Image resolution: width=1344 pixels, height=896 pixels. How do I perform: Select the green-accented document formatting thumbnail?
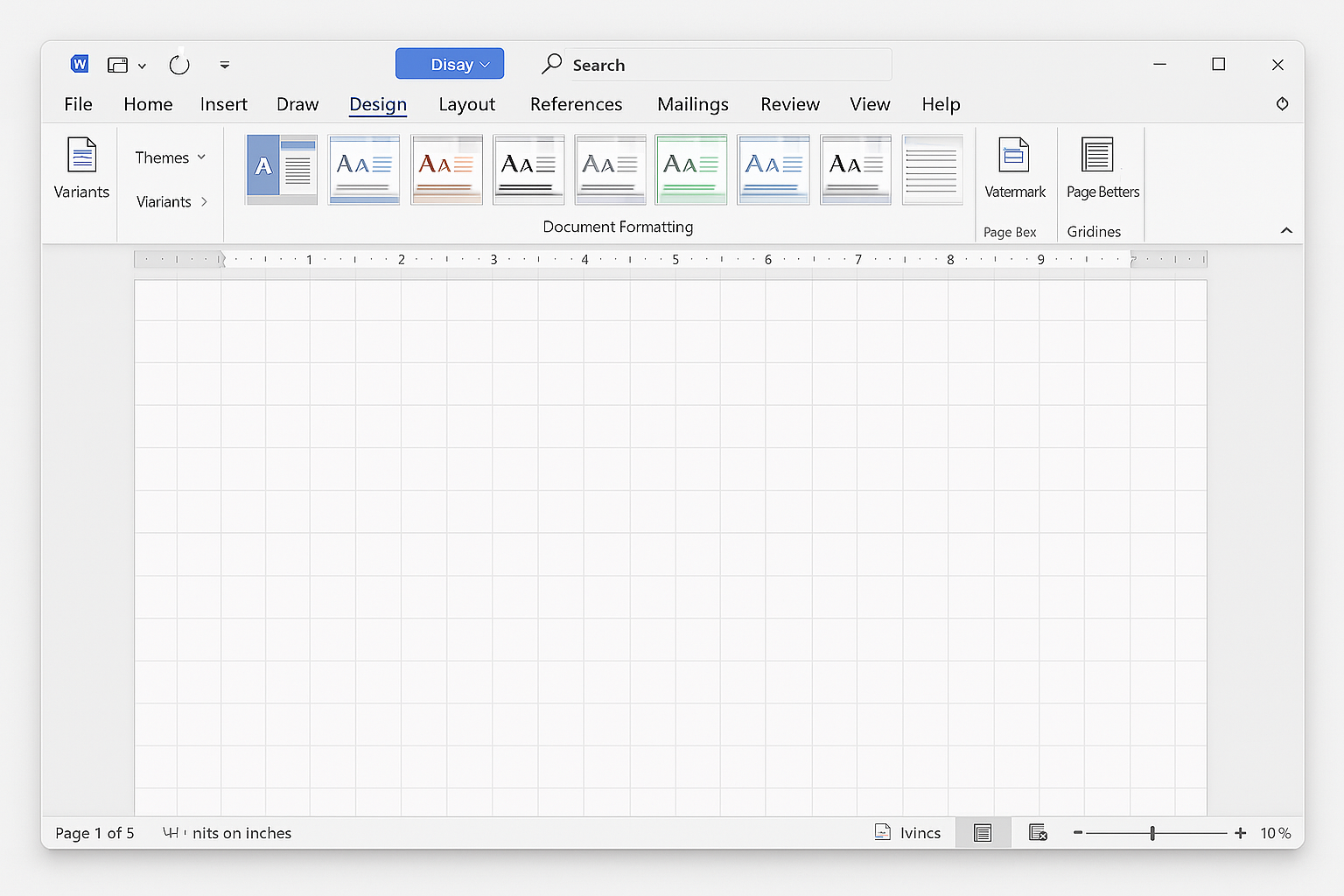click(691, 169)
